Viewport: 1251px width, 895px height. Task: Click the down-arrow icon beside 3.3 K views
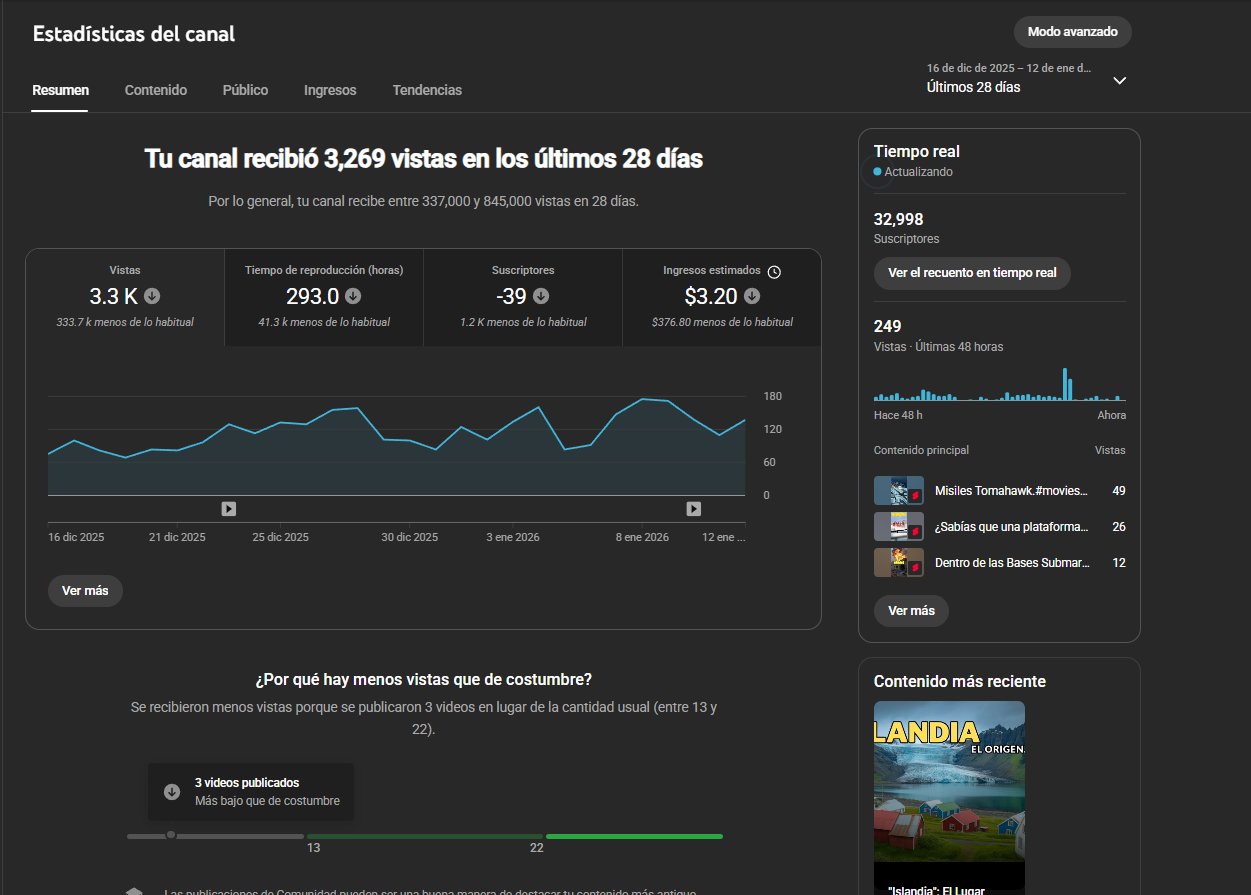(x=152, y=296)
